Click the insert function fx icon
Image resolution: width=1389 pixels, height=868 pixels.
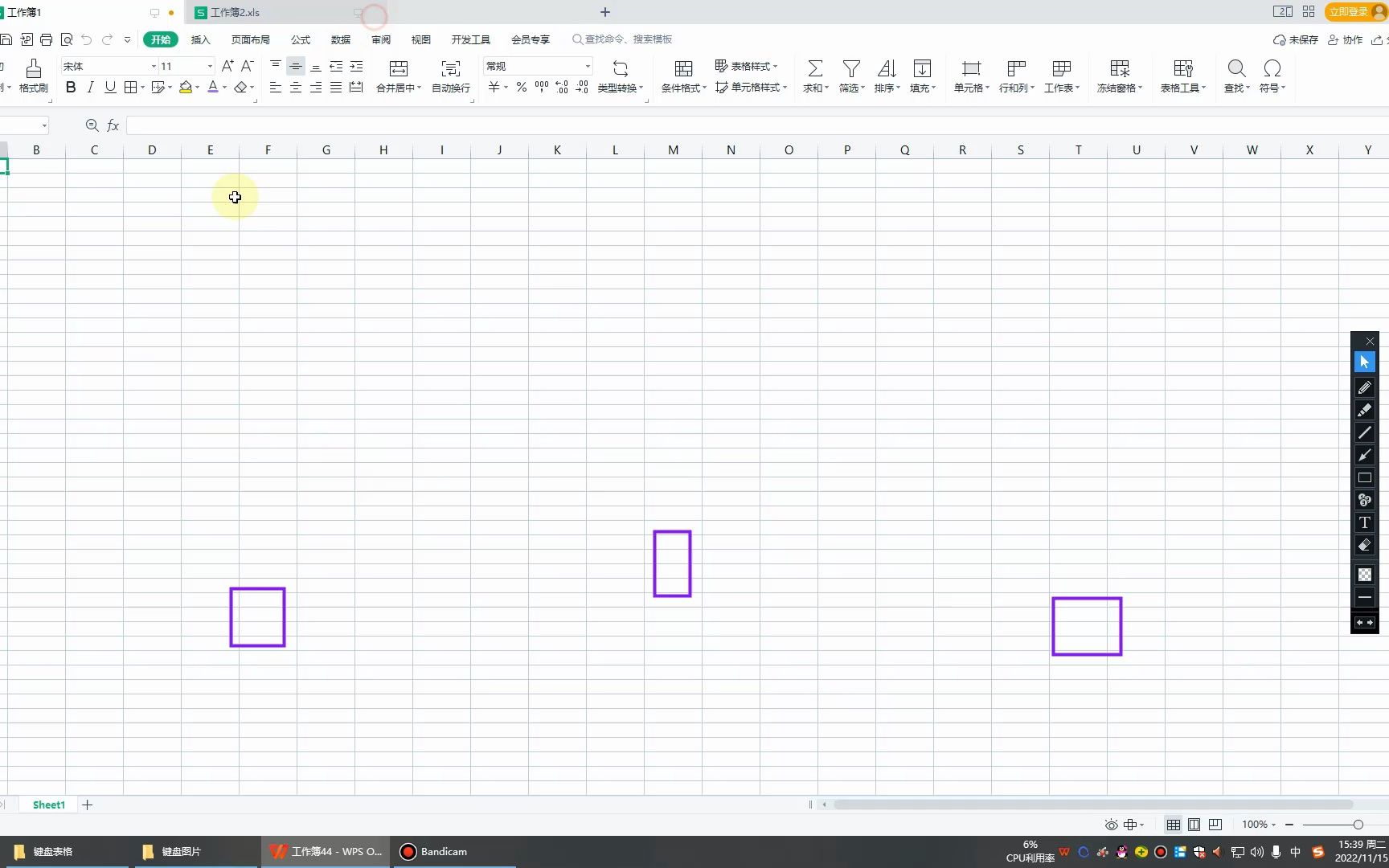[x=113, y=125]
